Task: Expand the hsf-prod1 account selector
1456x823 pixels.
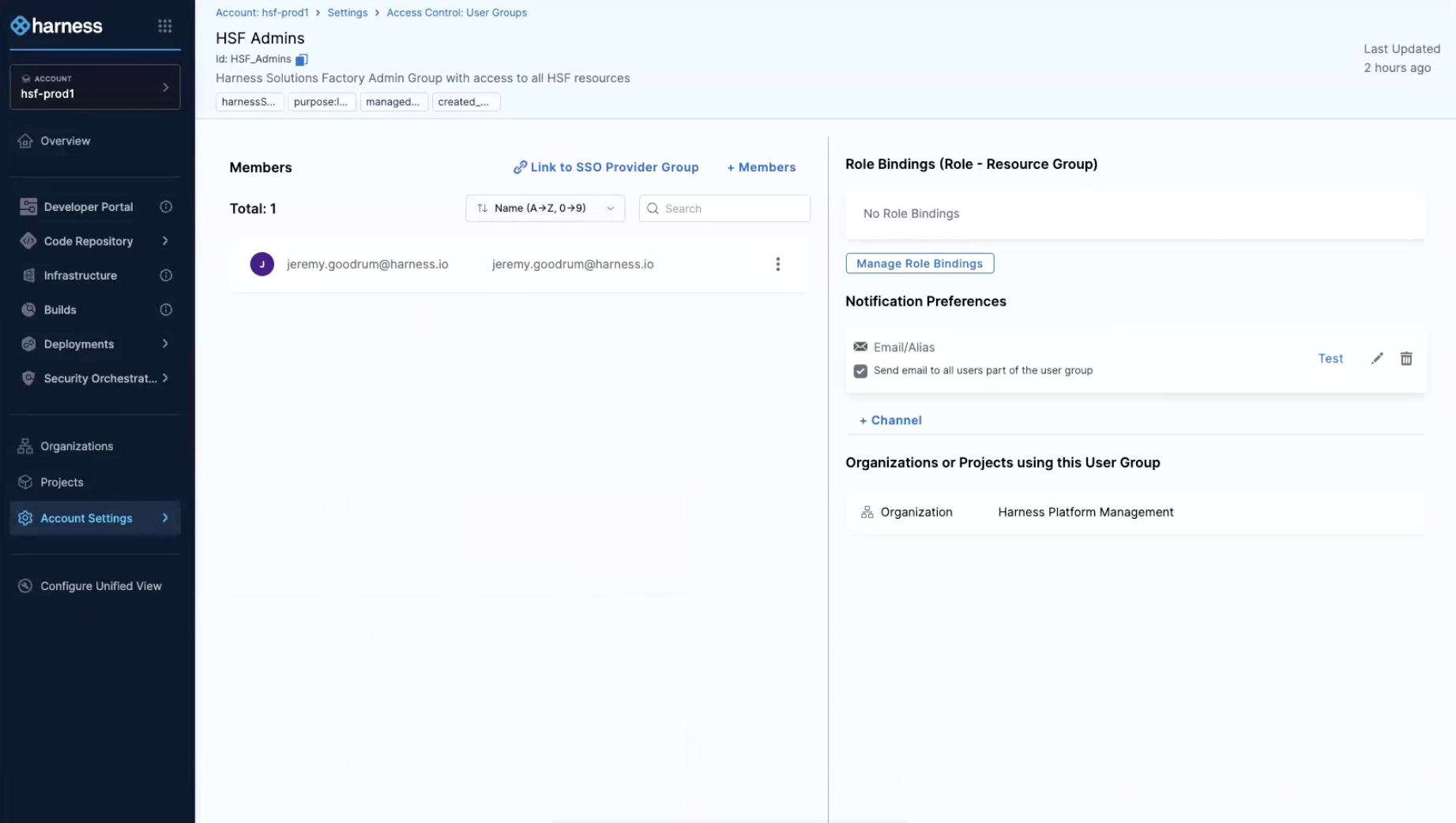Action: 95,87
